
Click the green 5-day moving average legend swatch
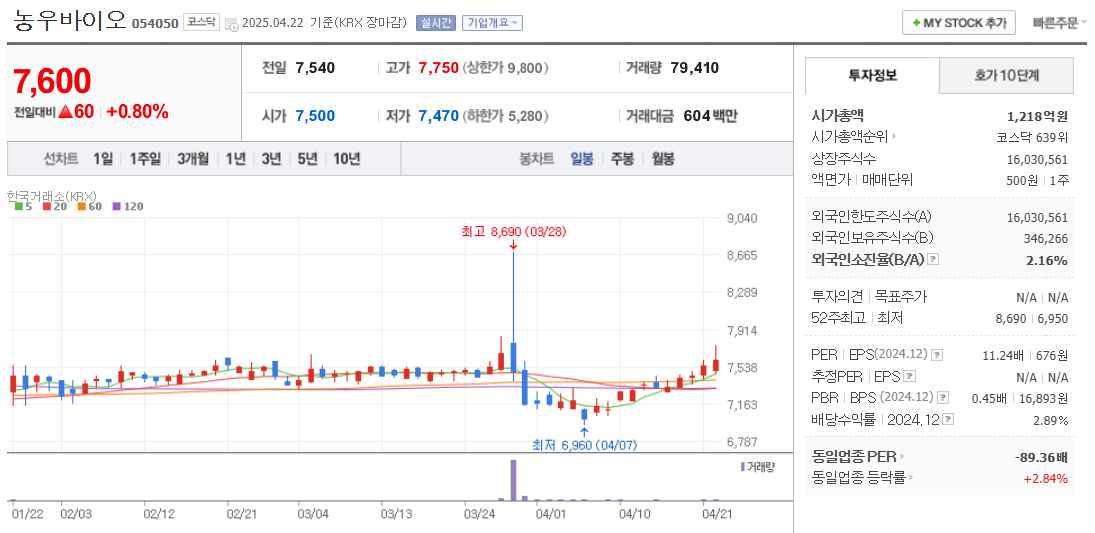coord(18,206)
